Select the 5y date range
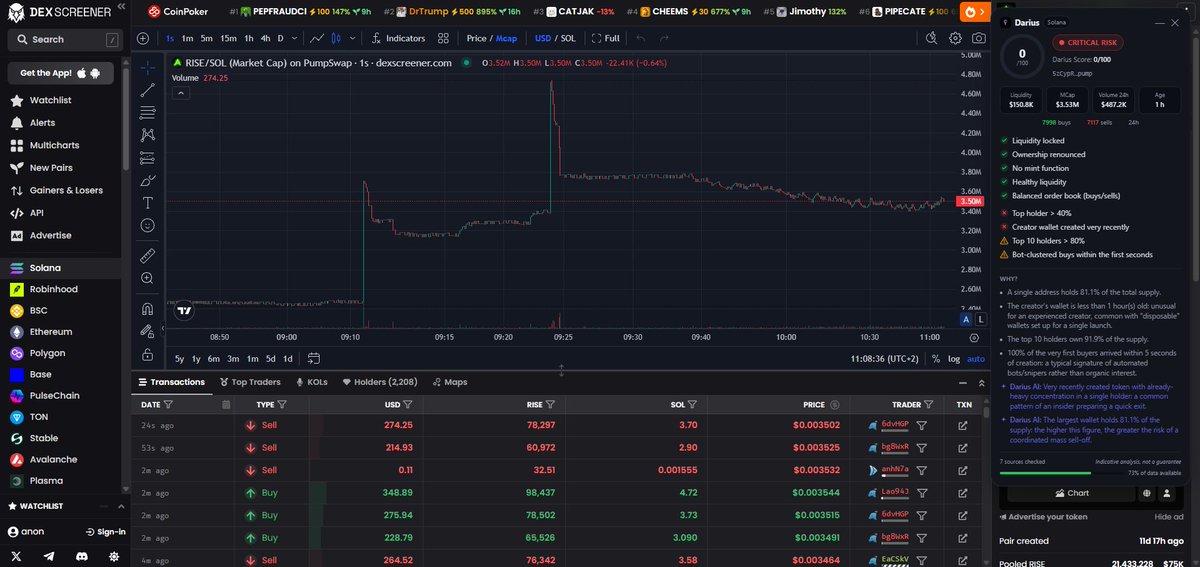Screen dimensions: 1200x567 [179, 358]
